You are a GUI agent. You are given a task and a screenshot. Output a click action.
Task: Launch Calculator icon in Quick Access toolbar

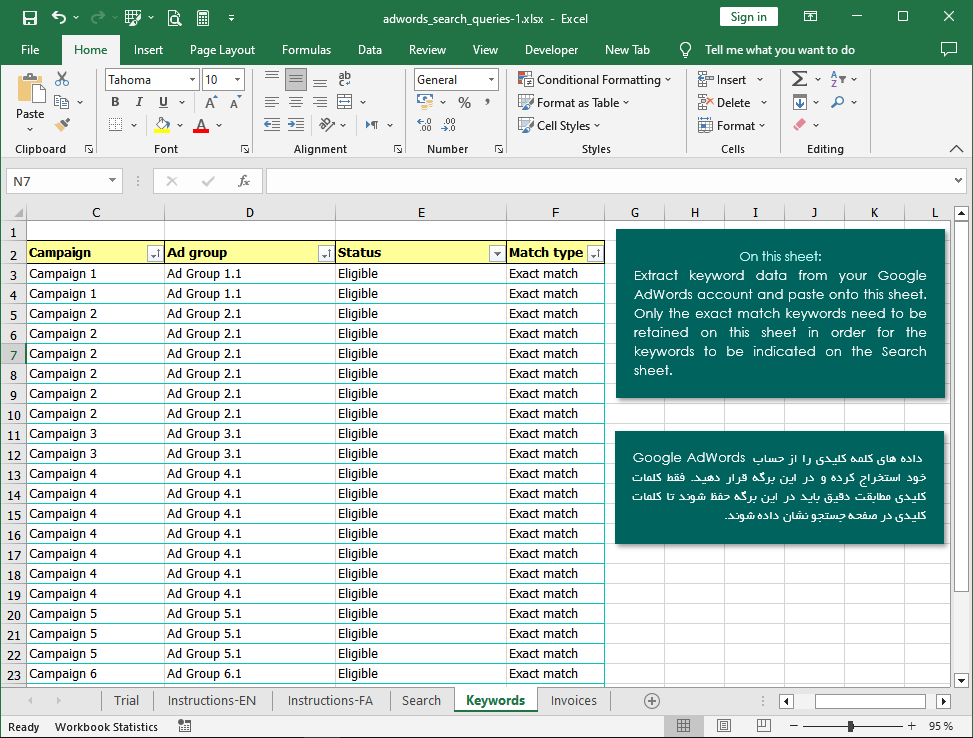(x=203, y=18)
